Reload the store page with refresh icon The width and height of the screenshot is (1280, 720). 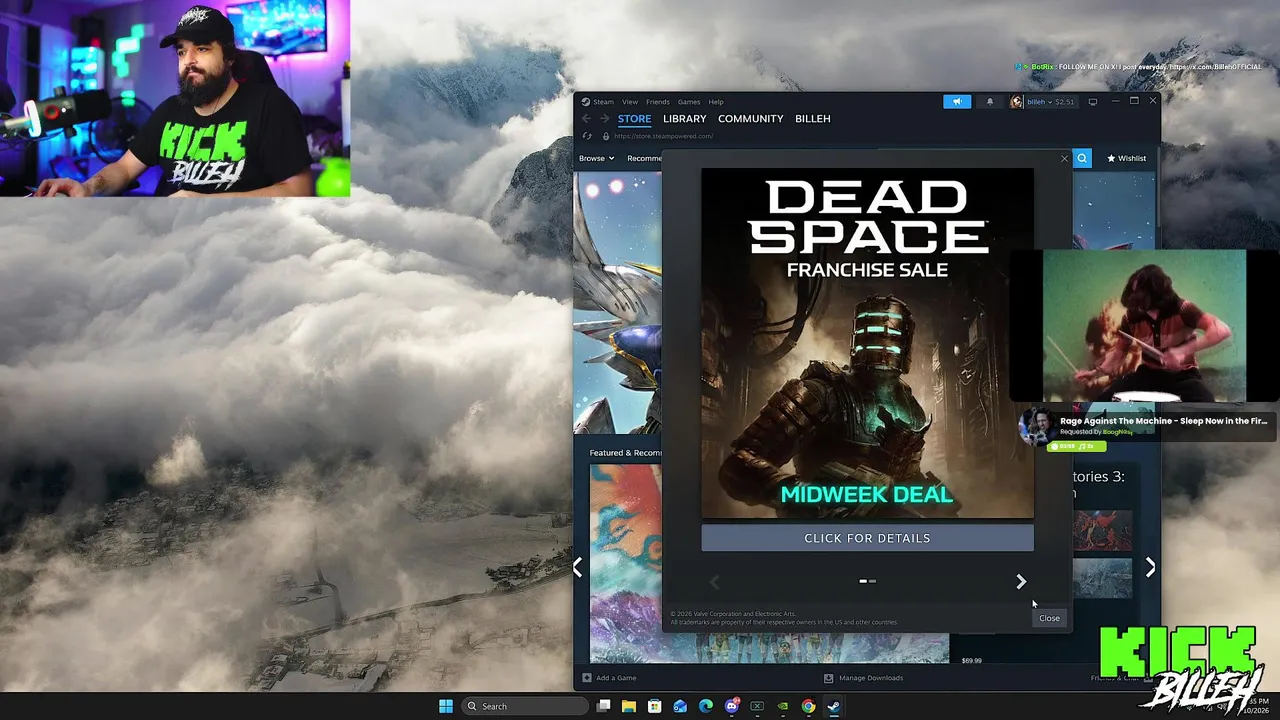pyautogui.click(x=587, y=136)
